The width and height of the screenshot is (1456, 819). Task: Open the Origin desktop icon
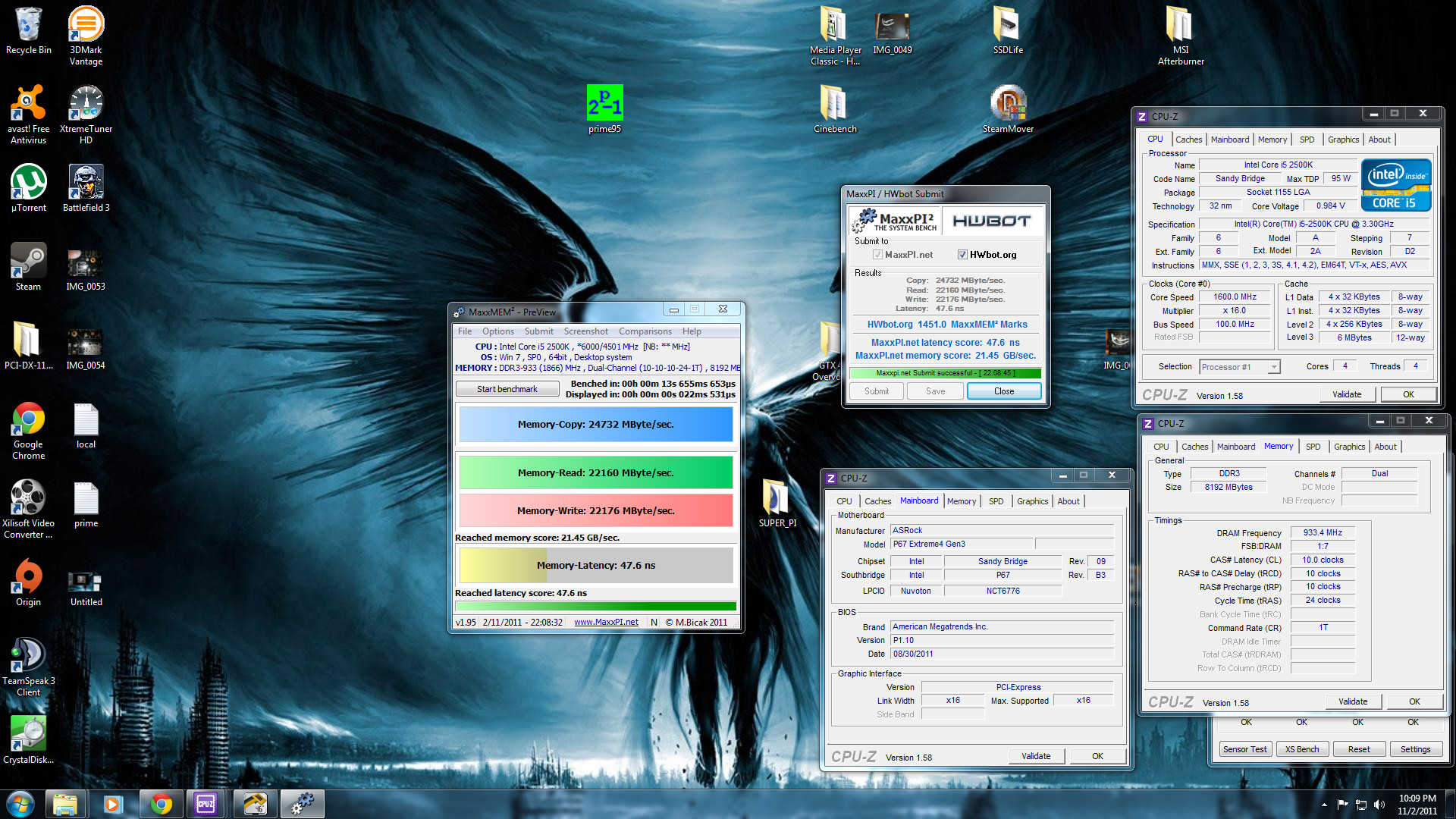pyautogui.click(x=28, y=582)
